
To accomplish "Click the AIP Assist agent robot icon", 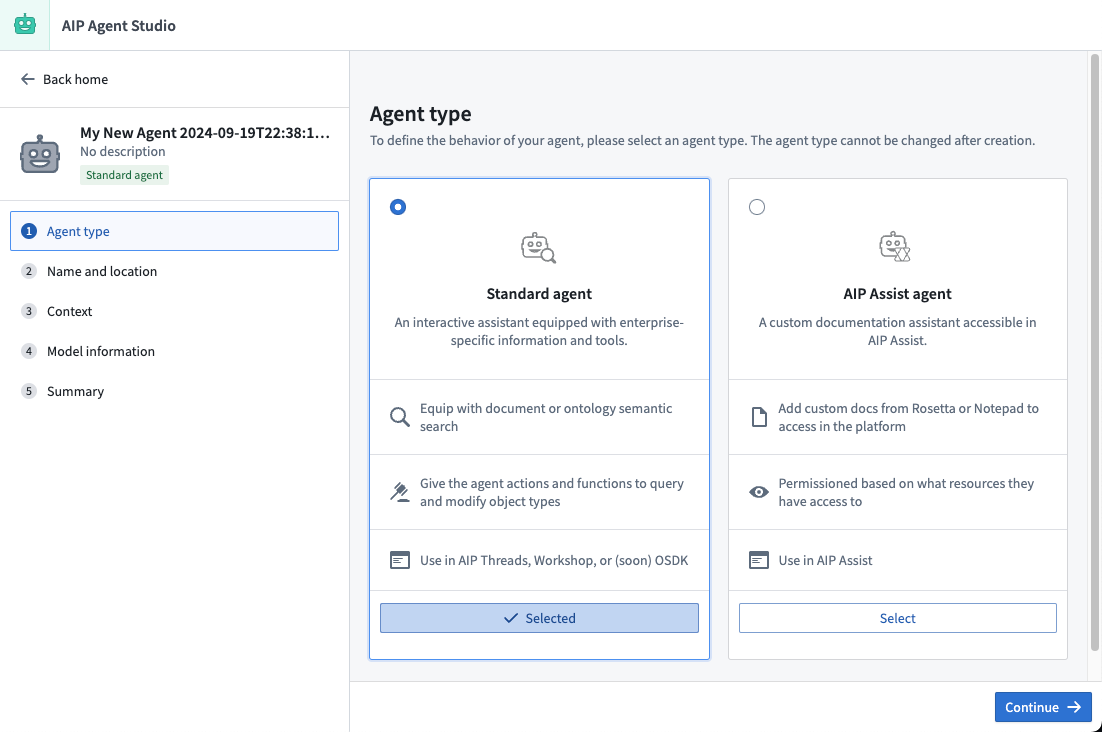I will coord(895,247).
